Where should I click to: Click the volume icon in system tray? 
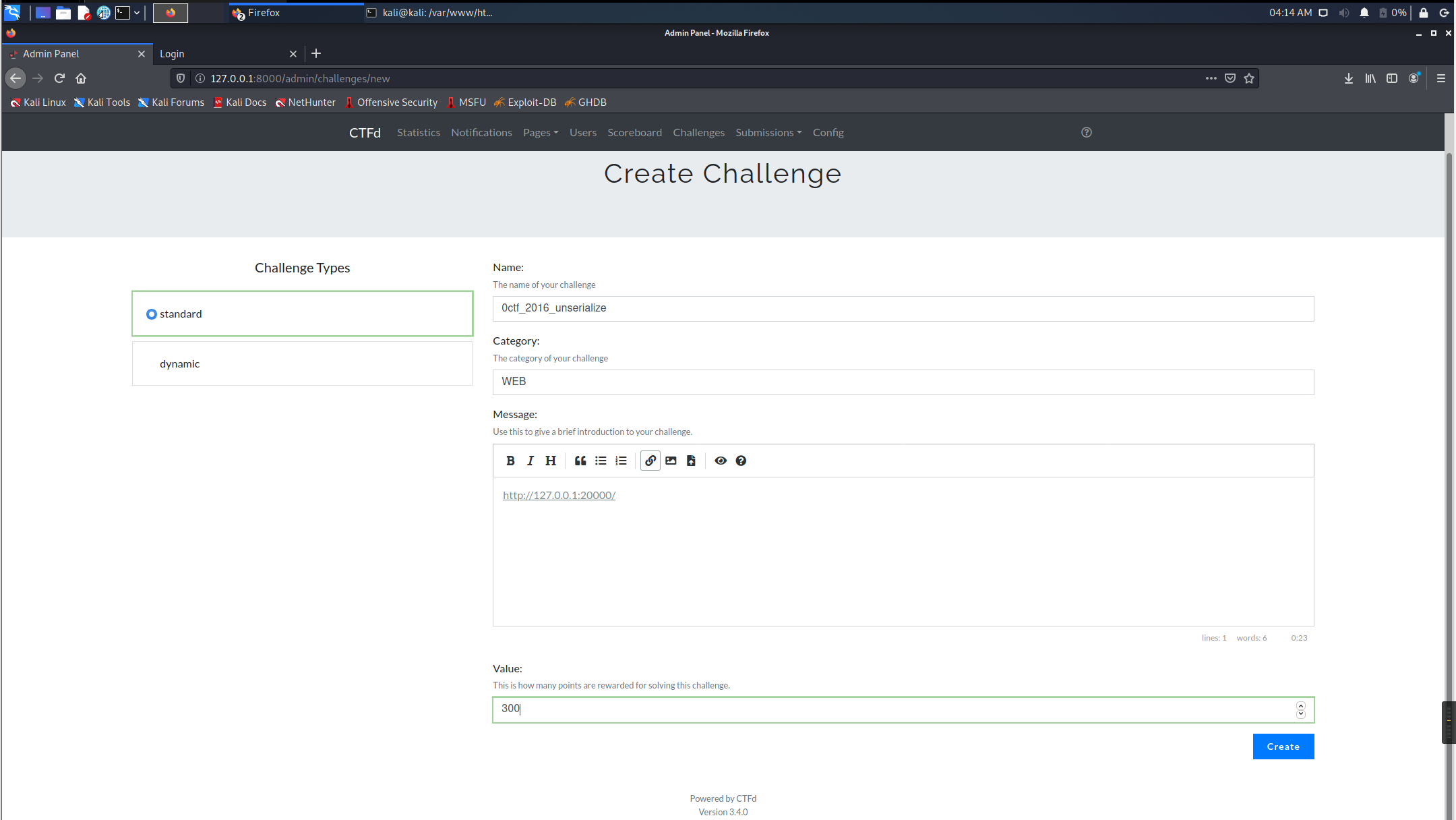coord(1344,13)
